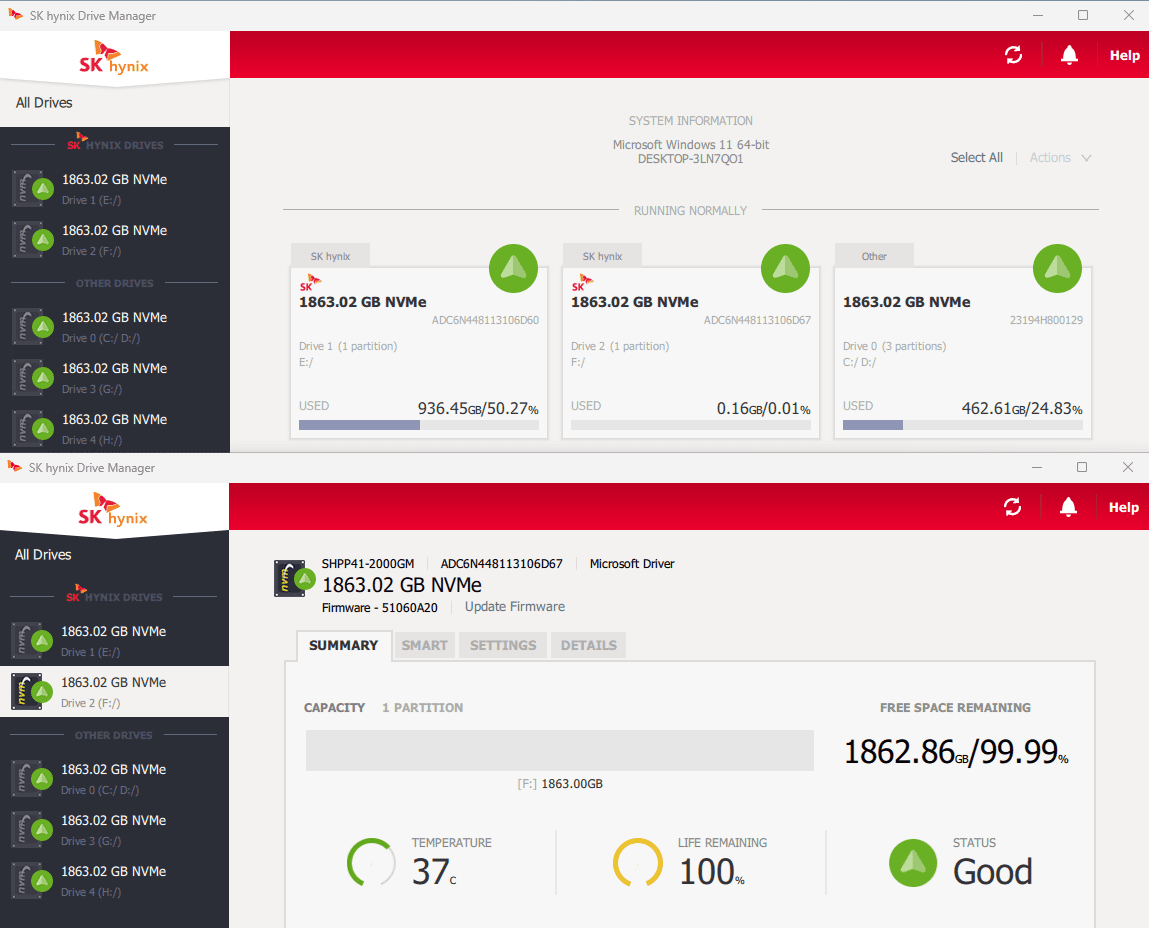Open All Drives in bottom window sidebar

(43, 555)
